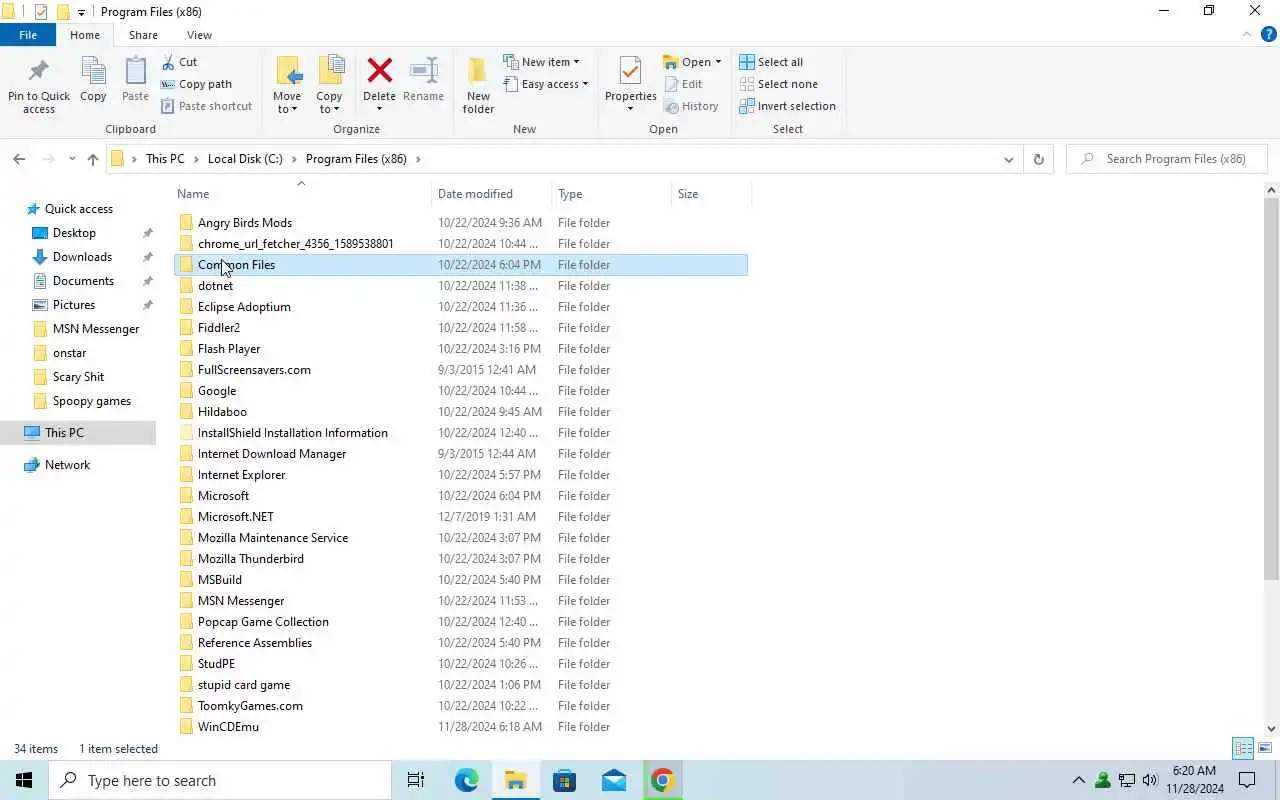Sort by the Type column header
The width and height of the screenshot is (1280, 800).
click(x=612, y=193)
